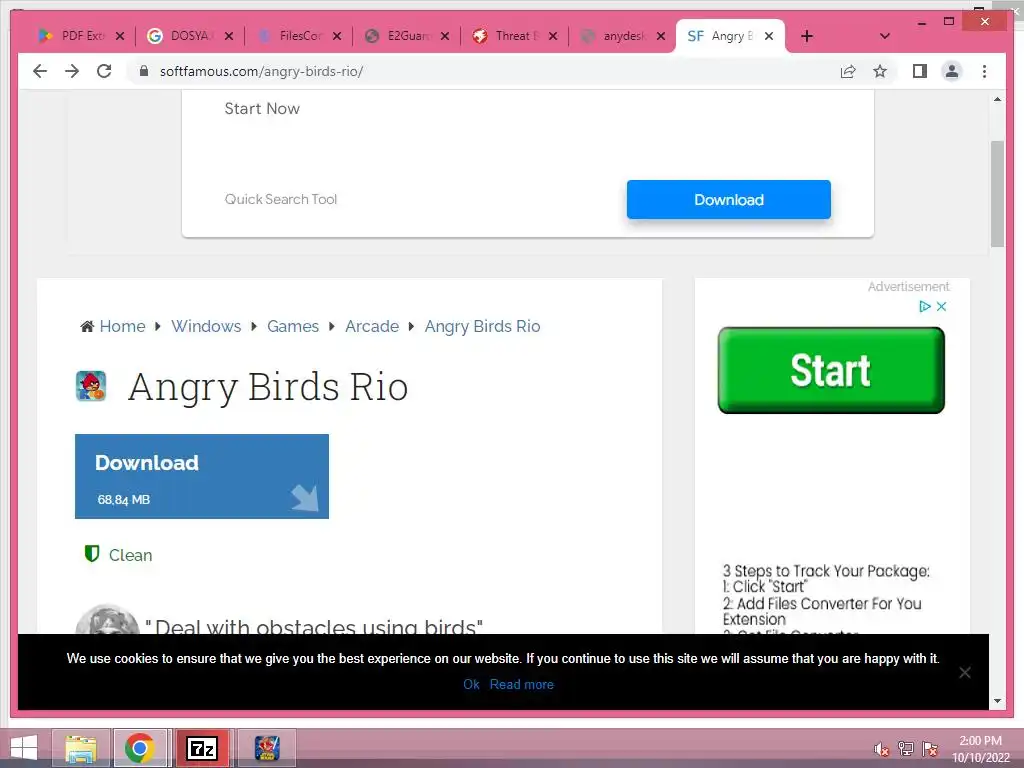
Task: Open the AdChoices triangle icon
Action: pyautogui.click(x=925, y=306)
